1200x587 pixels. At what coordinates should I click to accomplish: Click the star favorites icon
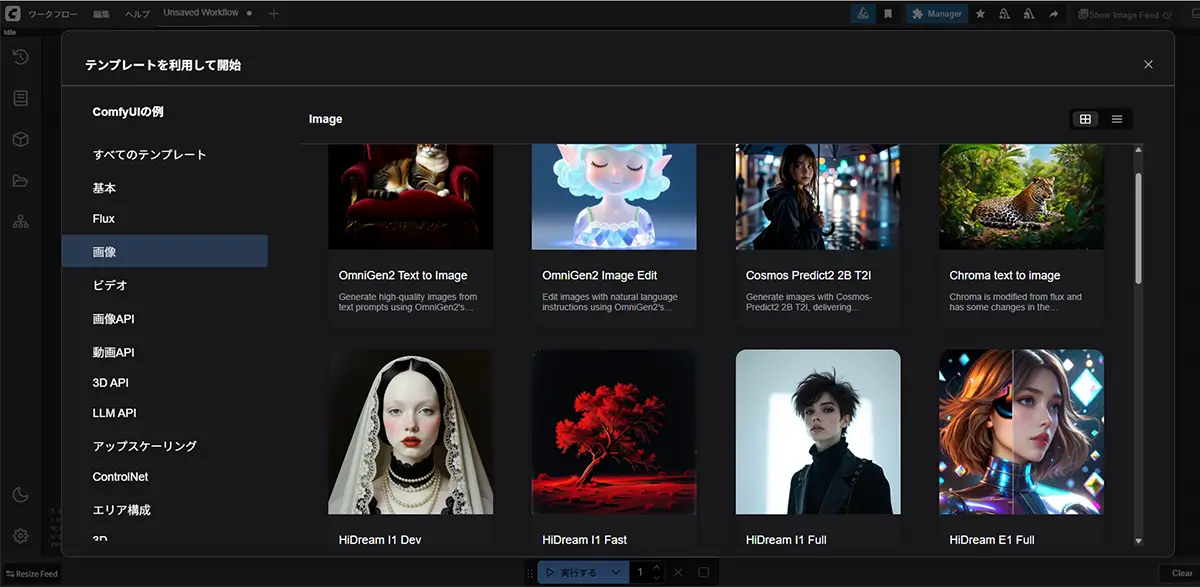click(980, 14)
